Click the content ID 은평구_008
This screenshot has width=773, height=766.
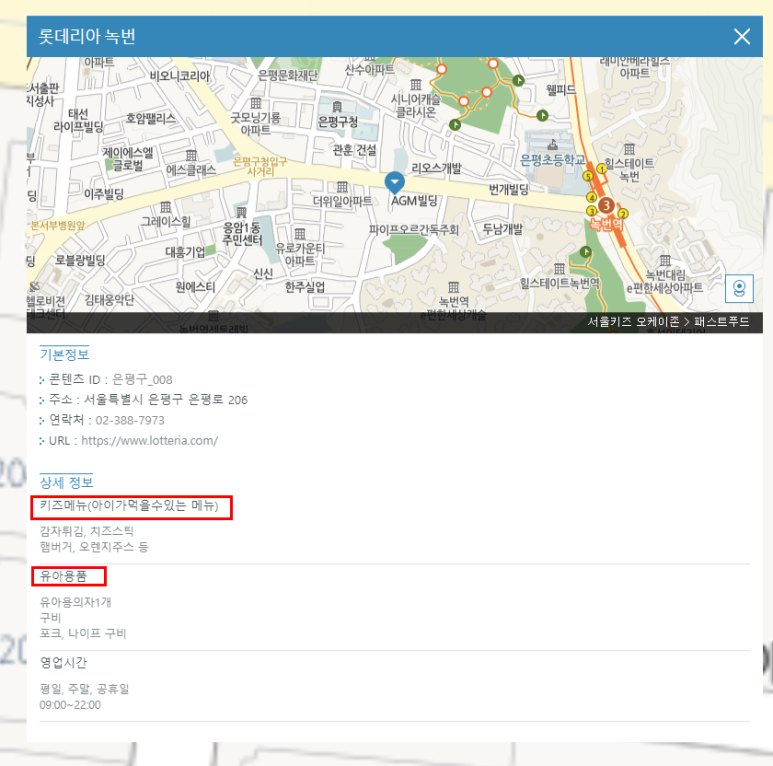[x=142, y=380]
